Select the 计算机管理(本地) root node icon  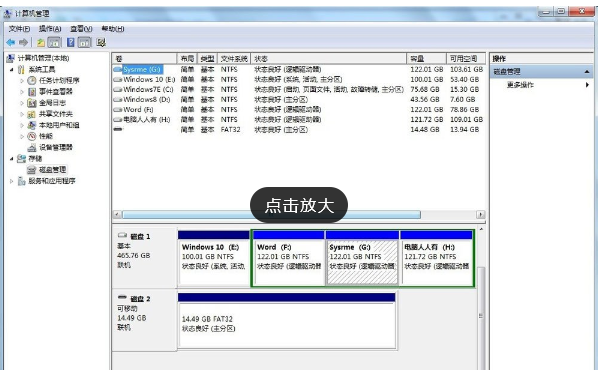[x=11, y=58]
